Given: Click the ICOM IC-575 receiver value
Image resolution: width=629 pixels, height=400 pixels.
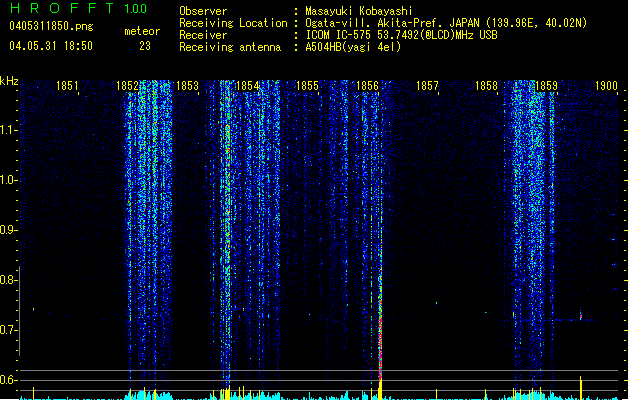Looking at the screenshot, I should (x=402, y=35).
